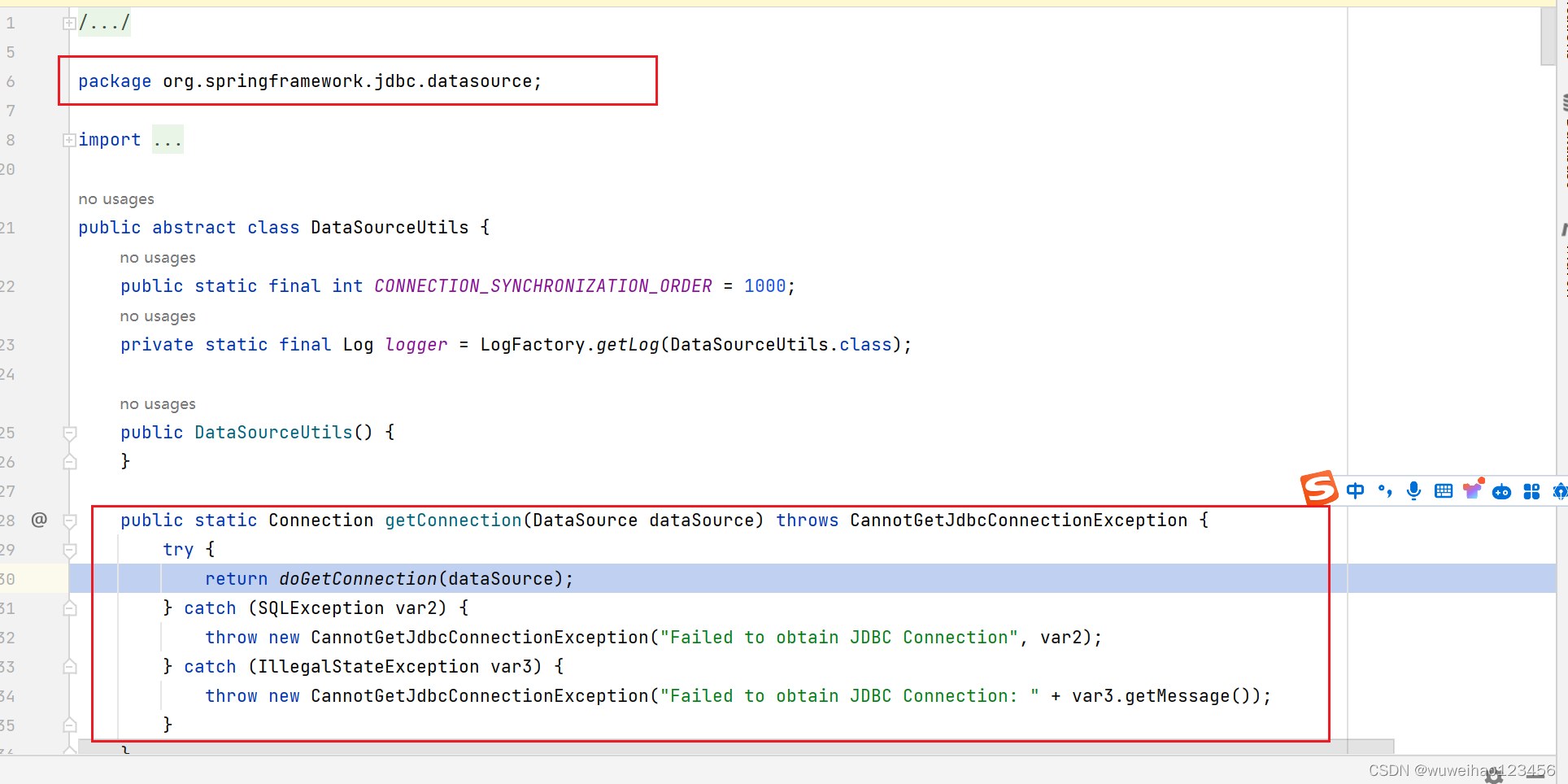This screenshot has width=1568, height=784.
Task: Click the constant CONNECTION_SYNCHRONIZATION_ORDER
Action: pyautogui.click(x=543, y=286)
